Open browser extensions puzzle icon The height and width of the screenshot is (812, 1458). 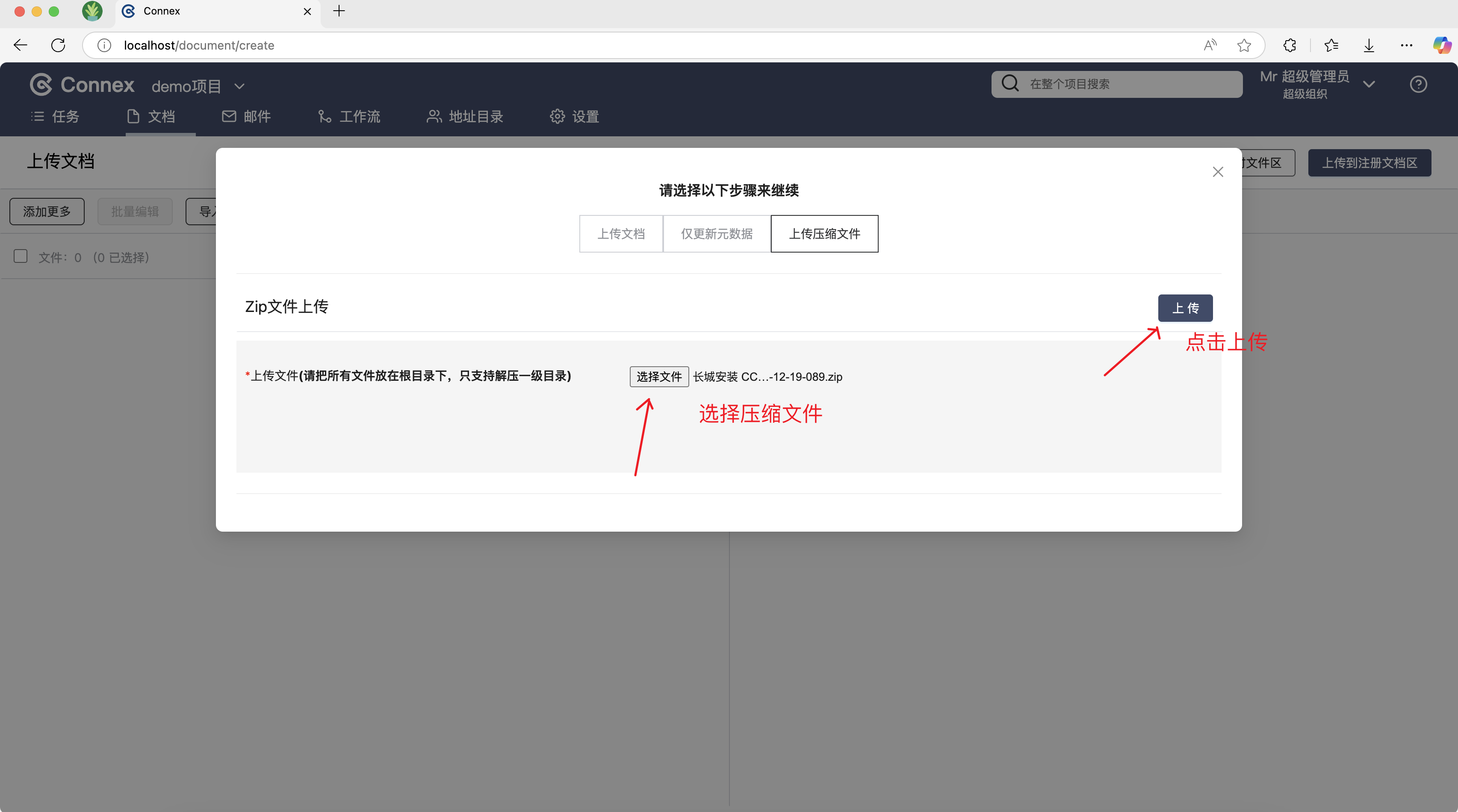(x=1290, y=45)
